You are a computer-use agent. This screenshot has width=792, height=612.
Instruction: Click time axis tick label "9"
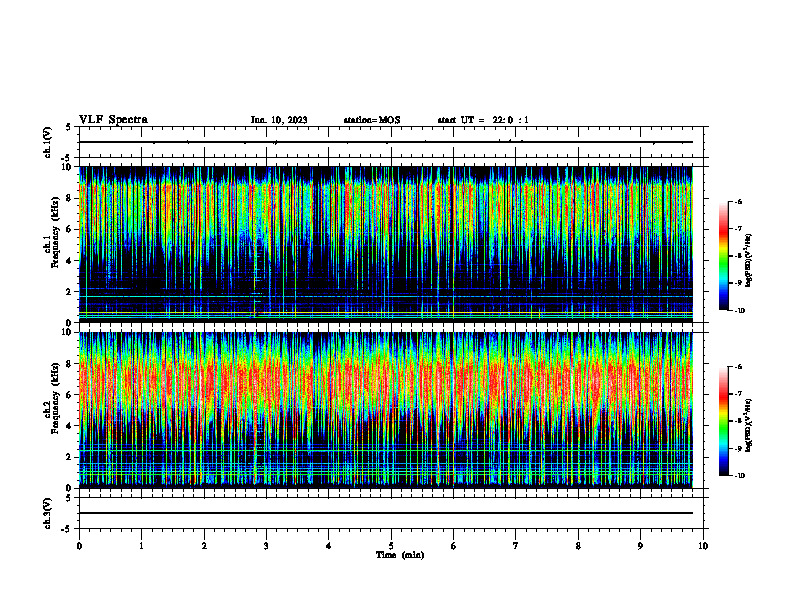pos(640,546)
